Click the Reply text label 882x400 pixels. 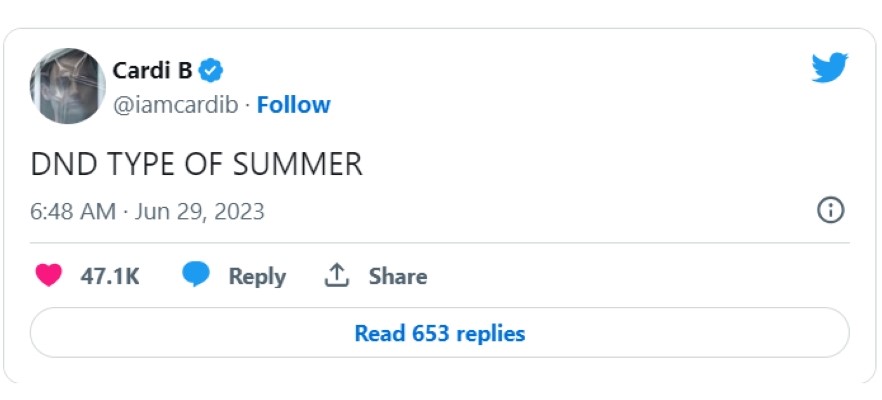click(257, 276)
